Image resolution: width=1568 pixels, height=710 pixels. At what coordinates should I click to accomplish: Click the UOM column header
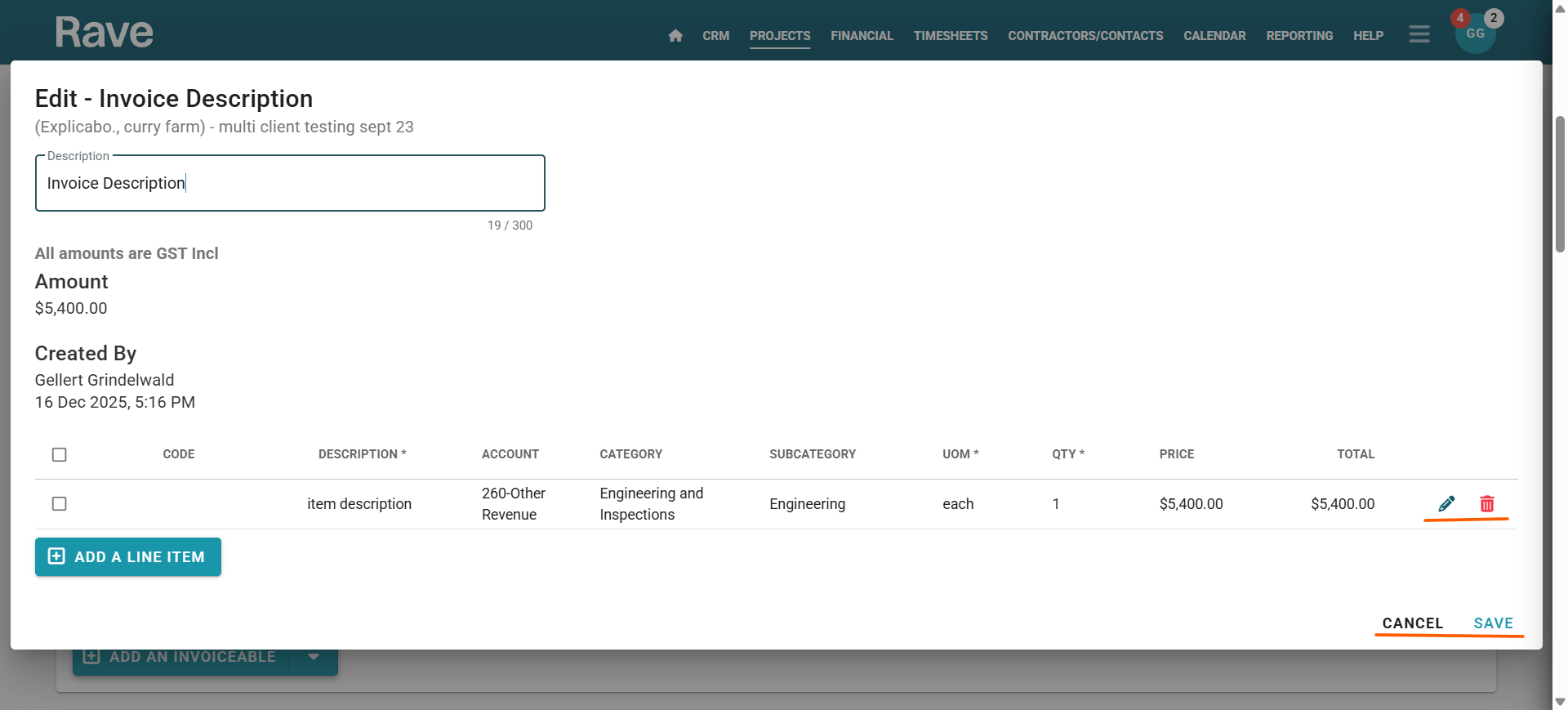coord(960,454)
